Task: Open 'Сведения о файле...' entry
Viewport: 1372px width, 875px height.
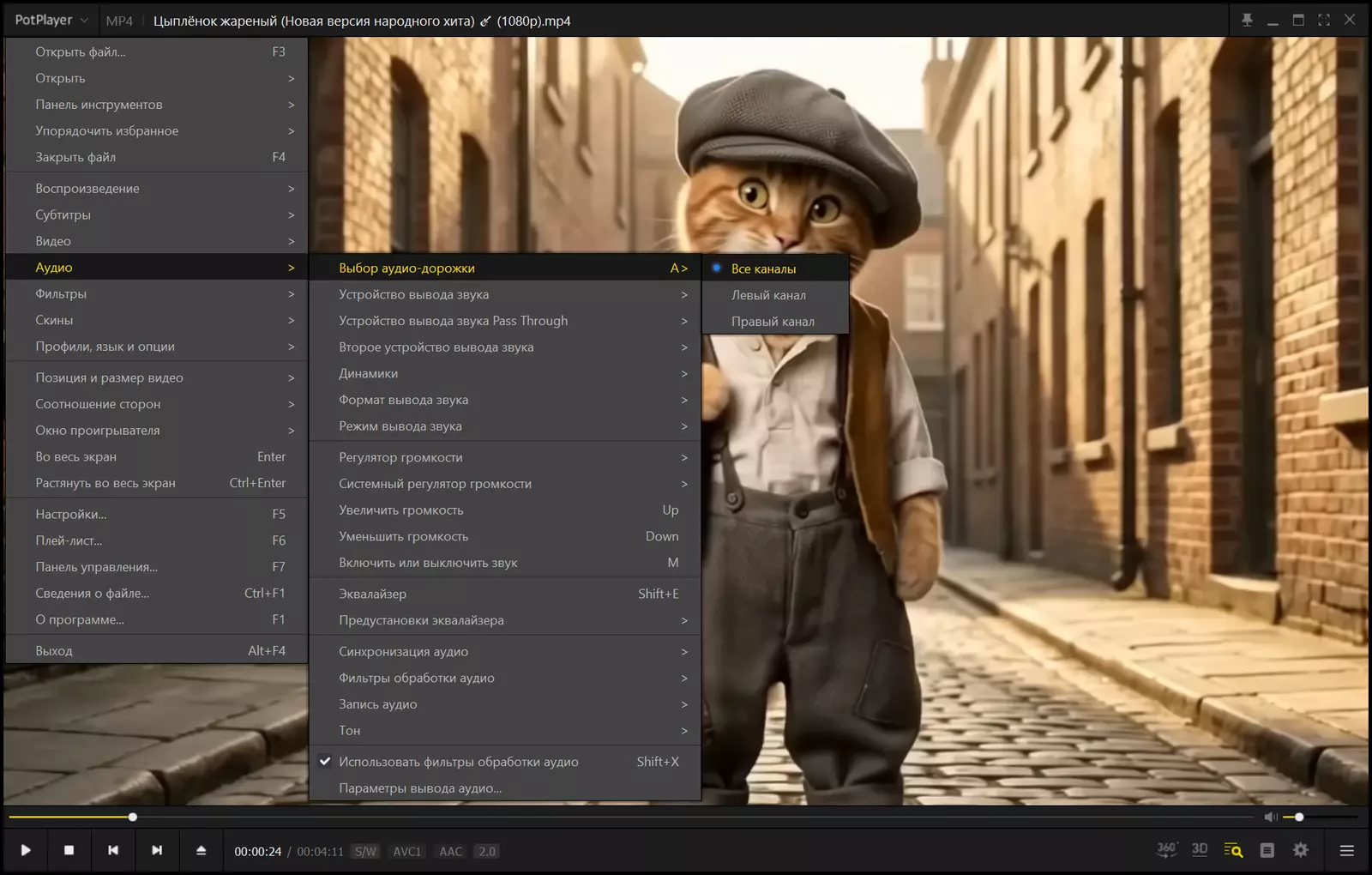Action: click(x=157, y=593)
